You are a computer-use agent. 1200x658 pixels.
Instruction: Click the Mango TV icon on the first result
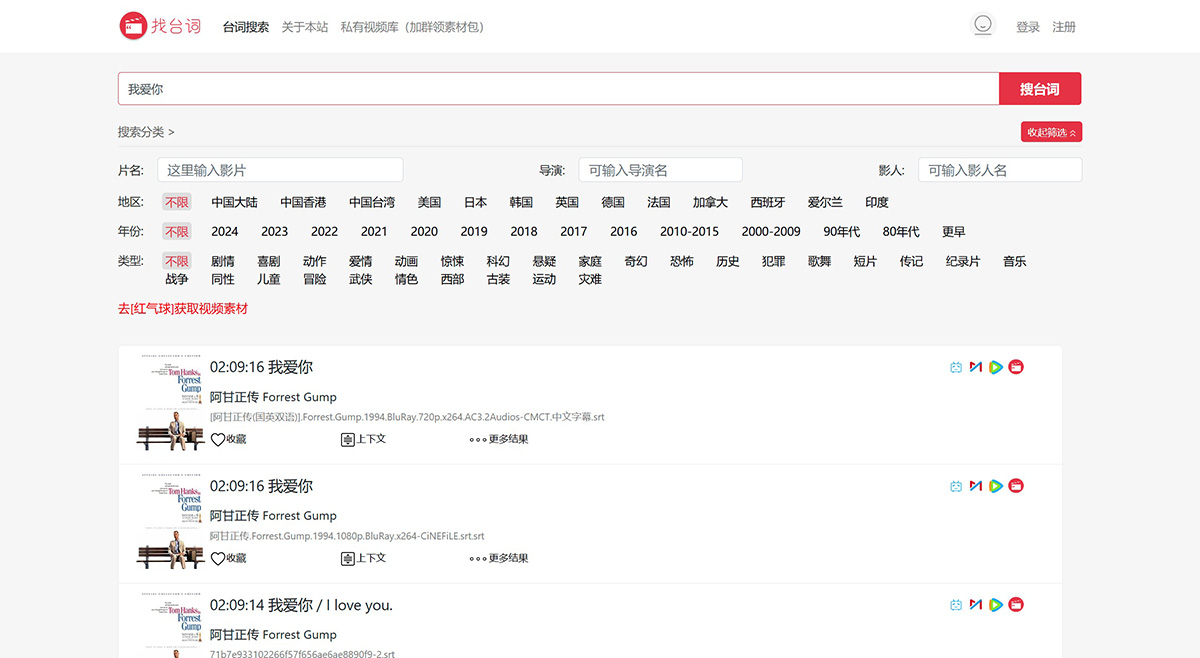975,367
